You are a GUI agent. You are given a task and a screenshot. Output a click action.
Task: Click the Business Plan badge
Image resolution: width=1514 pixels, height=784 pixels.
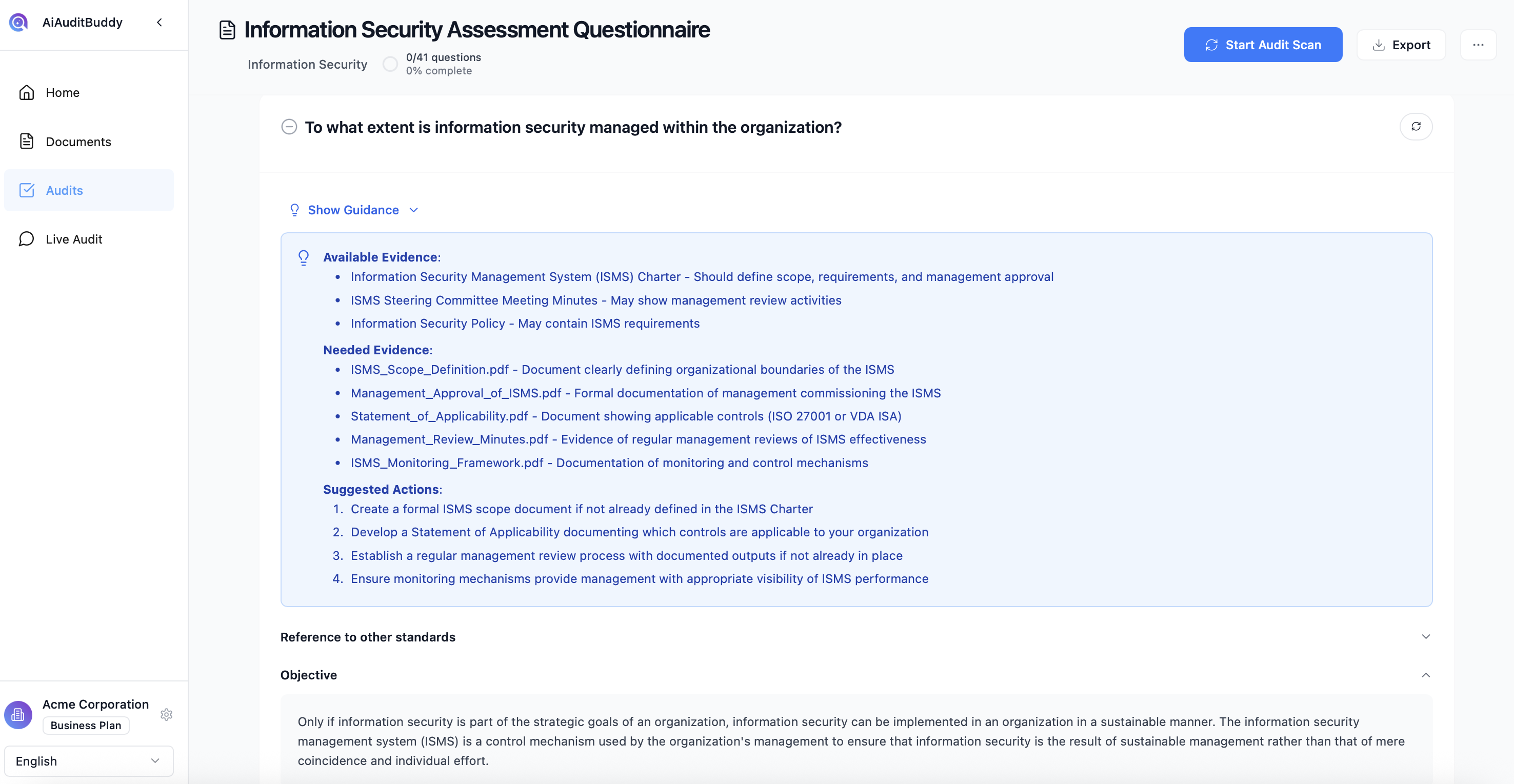coord(86,725)
